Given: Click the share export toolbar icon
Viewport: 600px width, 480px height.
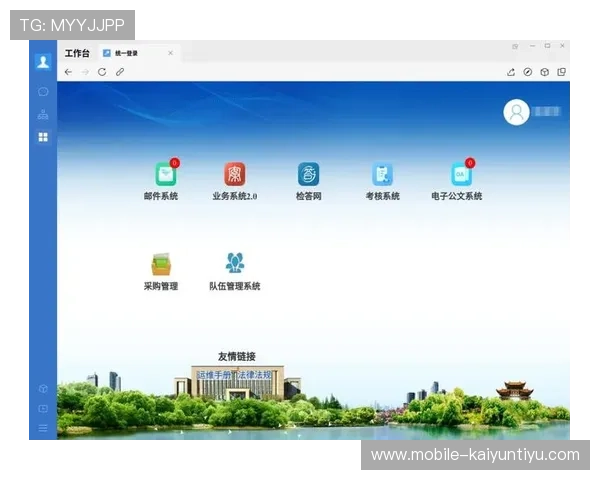Looking at the screenshot, I should pyautogui.click(x=511, y=72).
